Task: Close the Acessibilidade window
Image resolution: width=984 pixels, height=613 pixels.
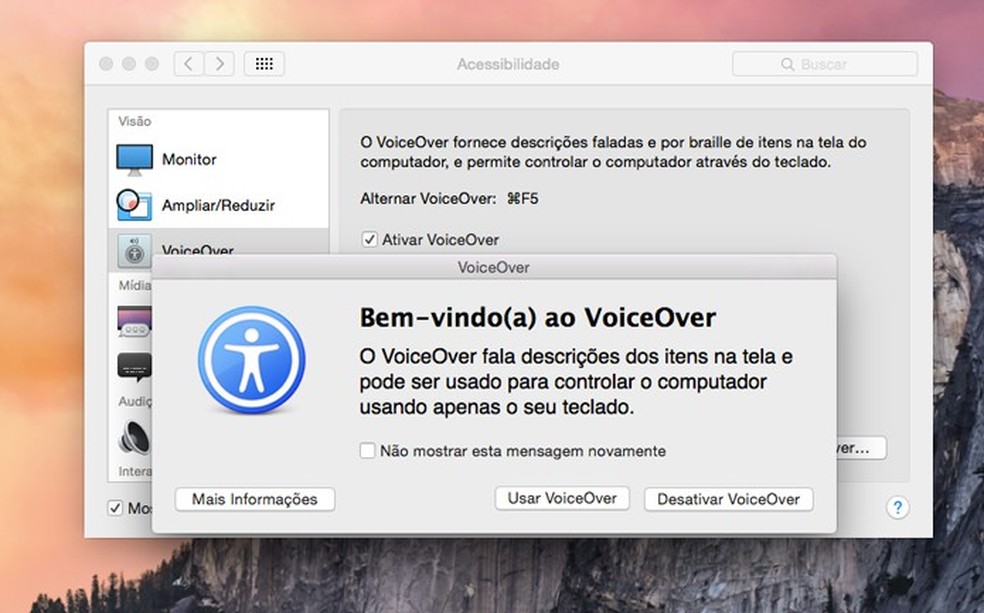Action: tap(106, 64)
